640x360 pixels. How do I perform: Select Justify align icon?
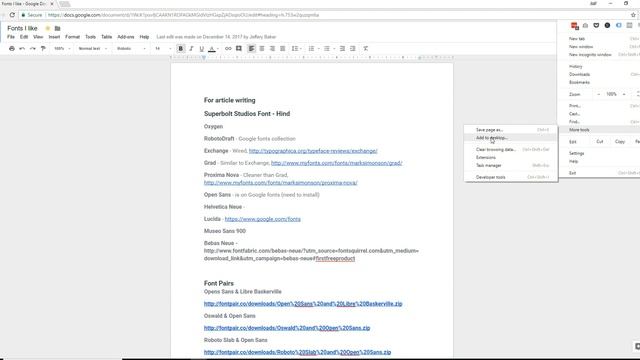pos(282,49)
